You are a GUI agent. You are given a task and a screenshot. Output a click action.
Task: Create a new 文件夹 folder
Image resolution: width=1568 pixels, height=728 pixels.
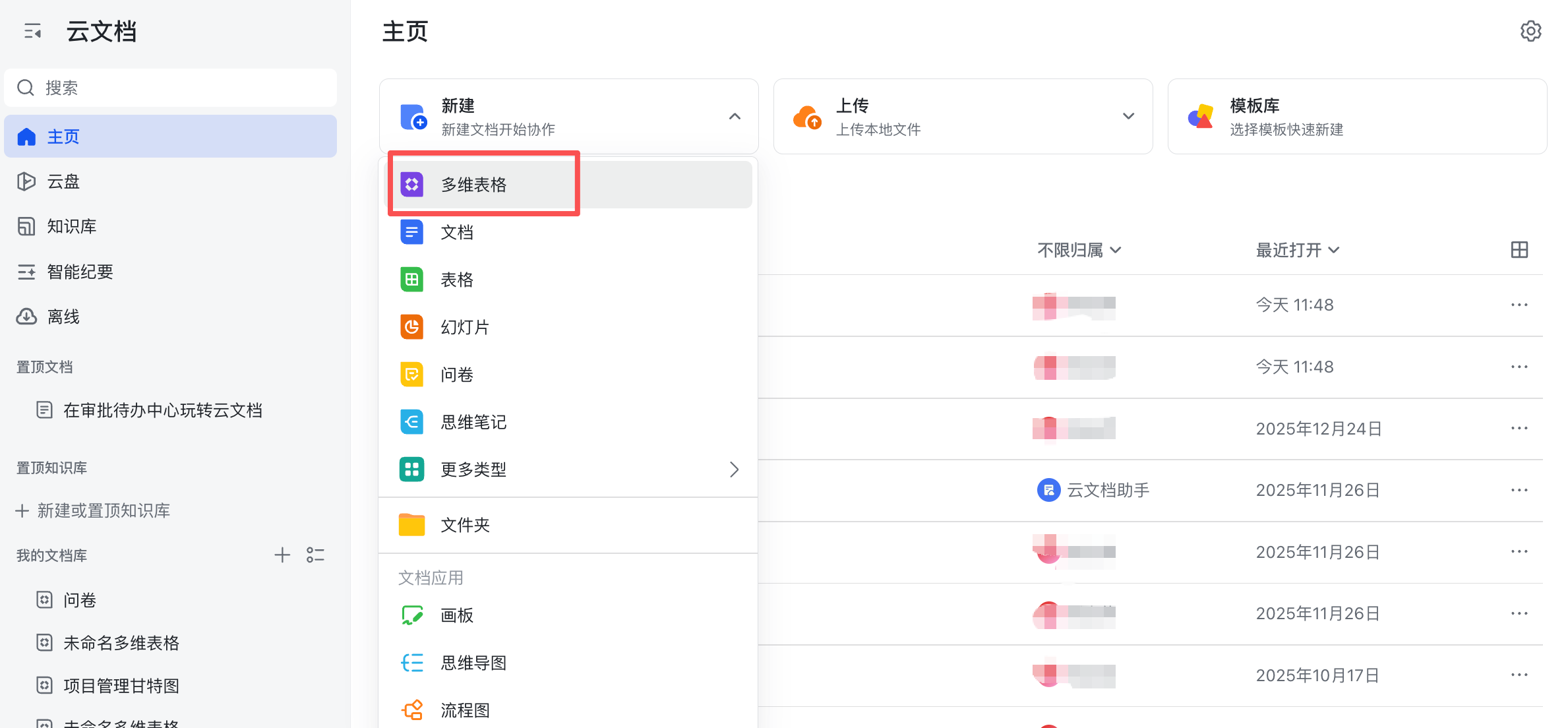pos(465,525)
